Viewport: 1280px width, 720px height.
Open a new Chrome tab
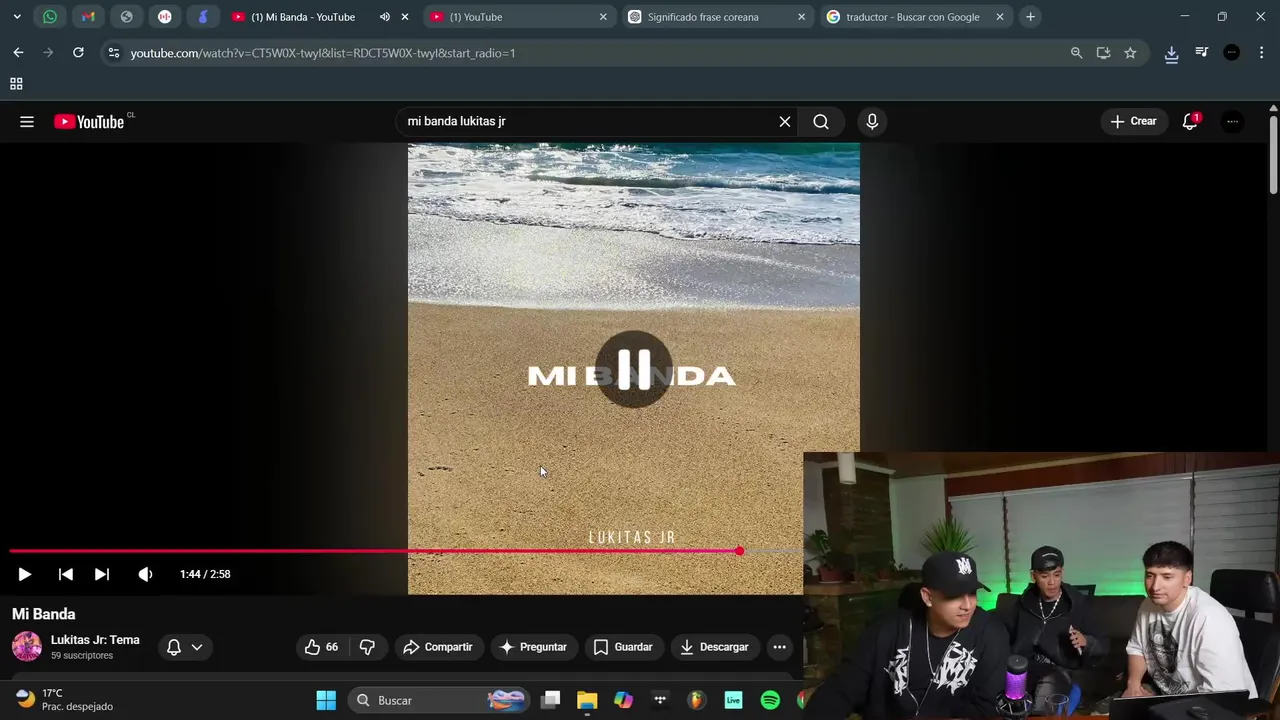pyautogui.click(x=1030, y=17)
